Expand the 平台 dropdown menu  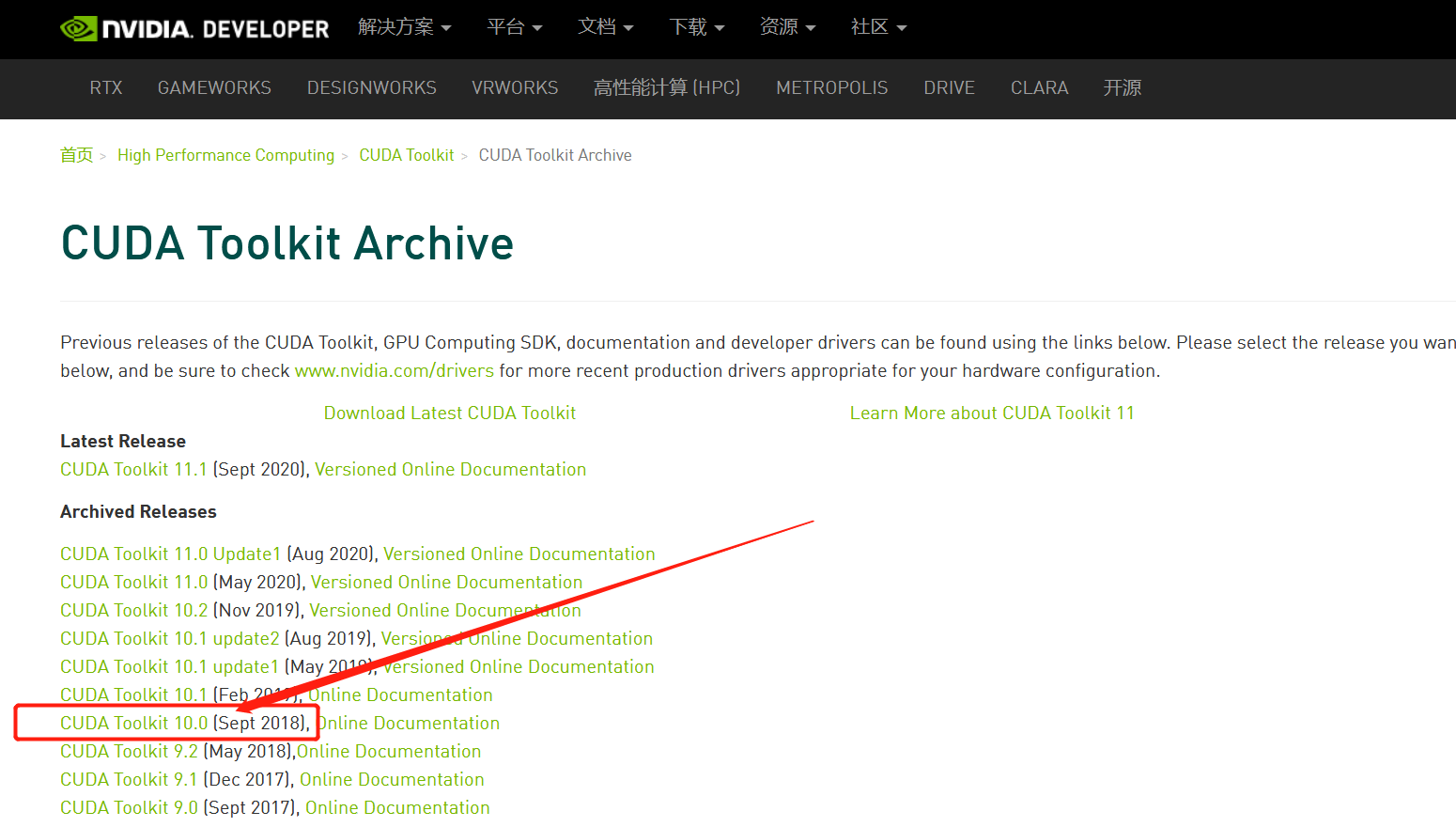point(515,27)
